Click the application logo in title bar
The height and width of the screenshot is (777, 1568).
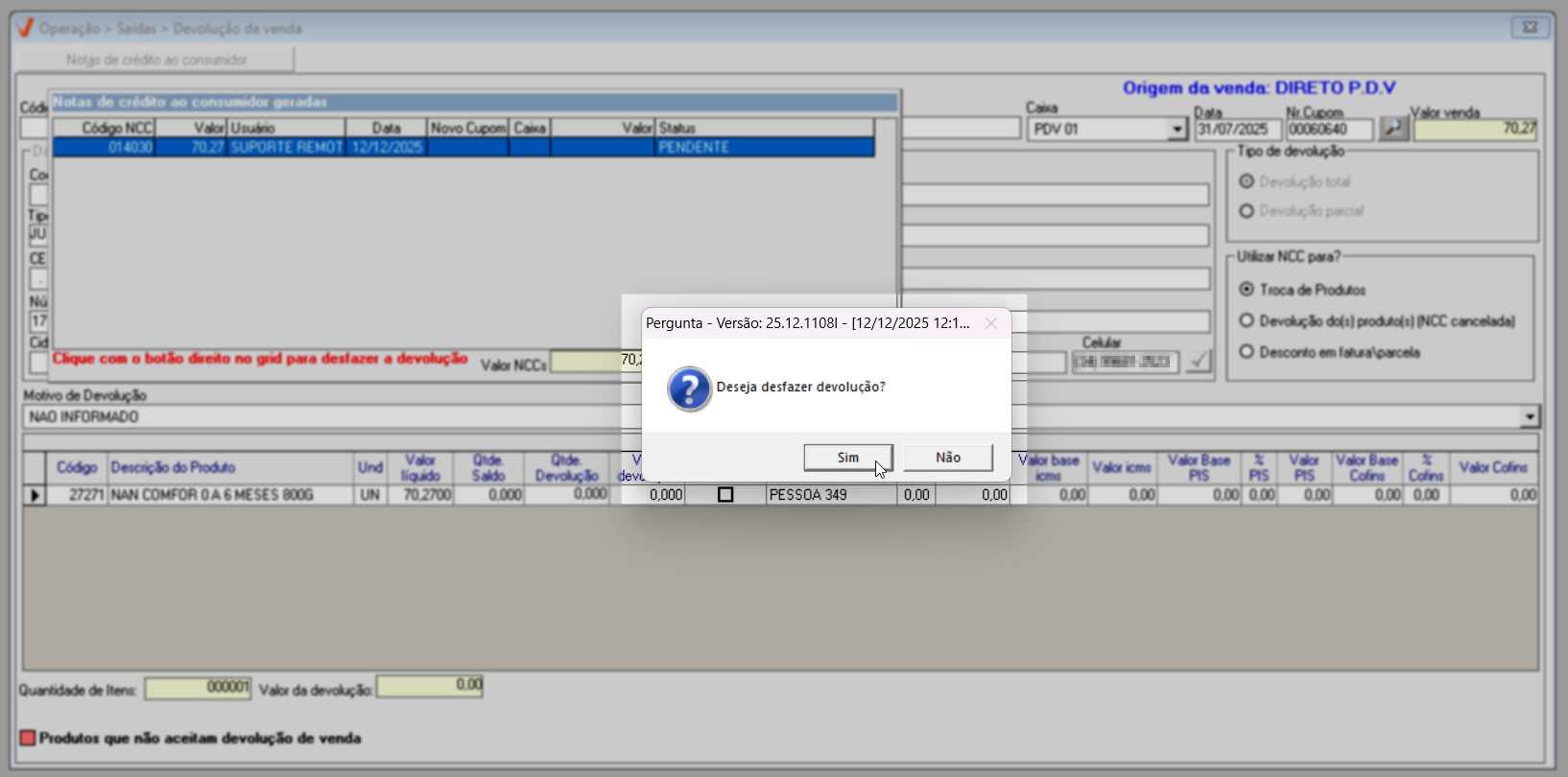26,28
